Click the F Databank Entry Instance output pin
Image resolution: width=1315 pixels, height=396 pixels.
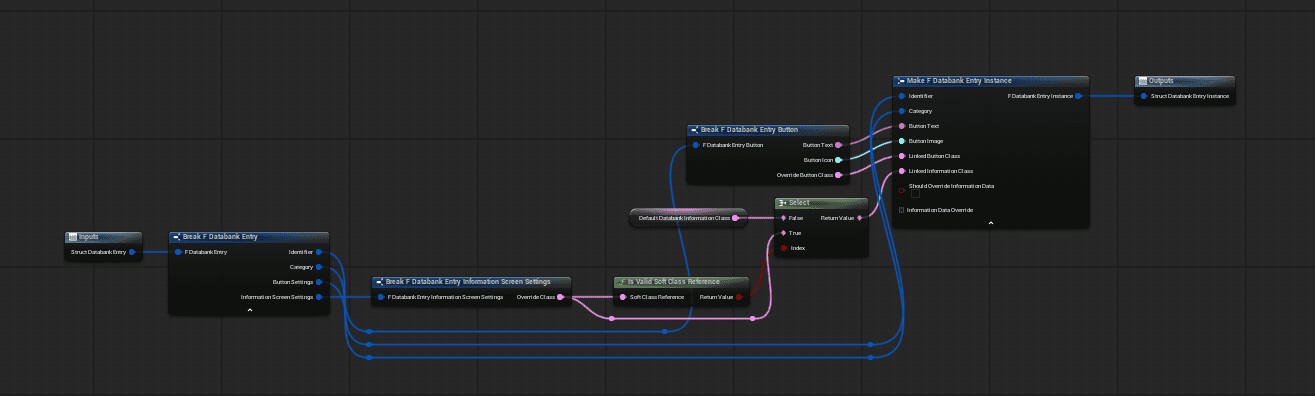[x=1079, y=96]
